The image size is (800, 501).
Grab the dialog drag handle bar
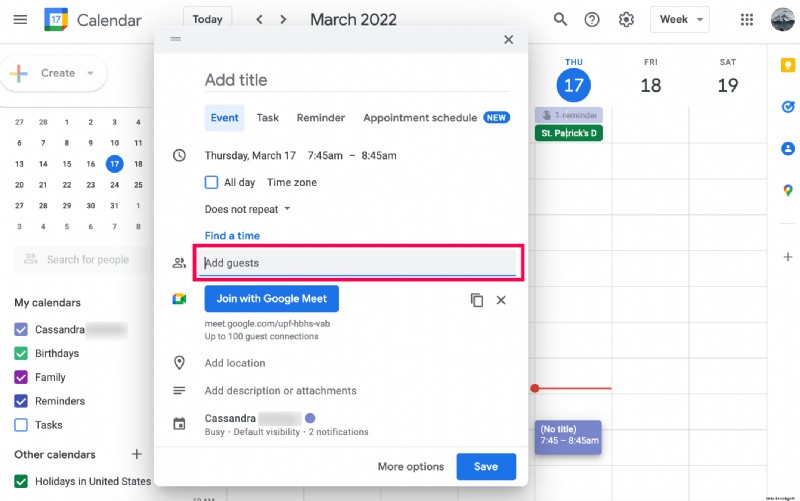click(x=176, y=39)
